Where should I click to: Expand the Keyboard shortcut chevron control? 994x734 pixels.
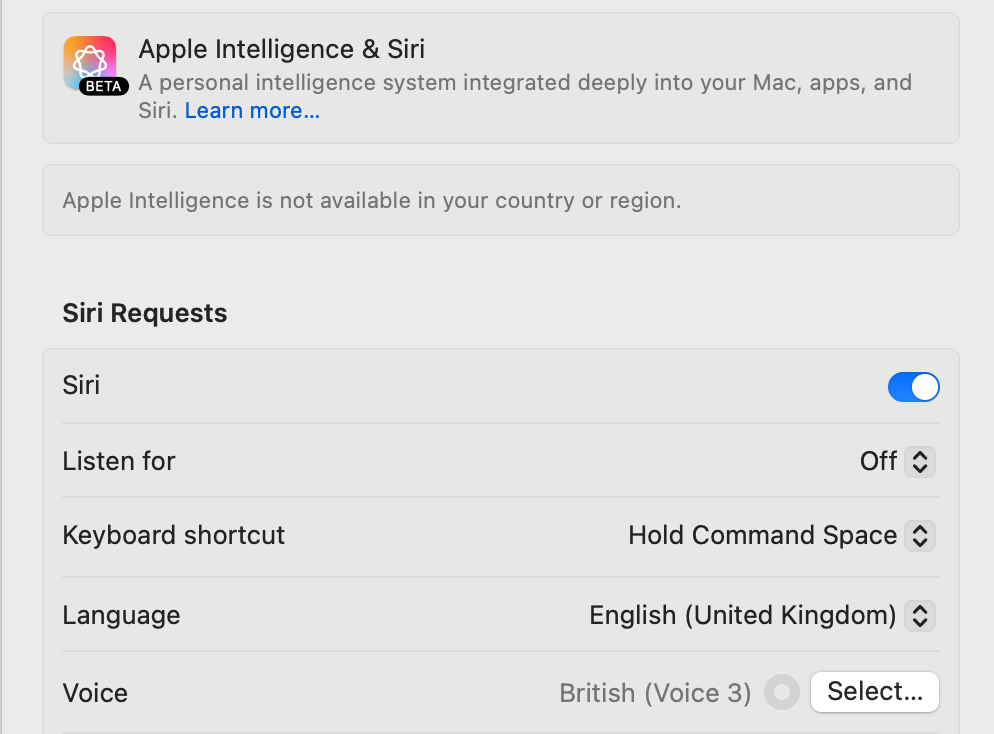(920, 536)
